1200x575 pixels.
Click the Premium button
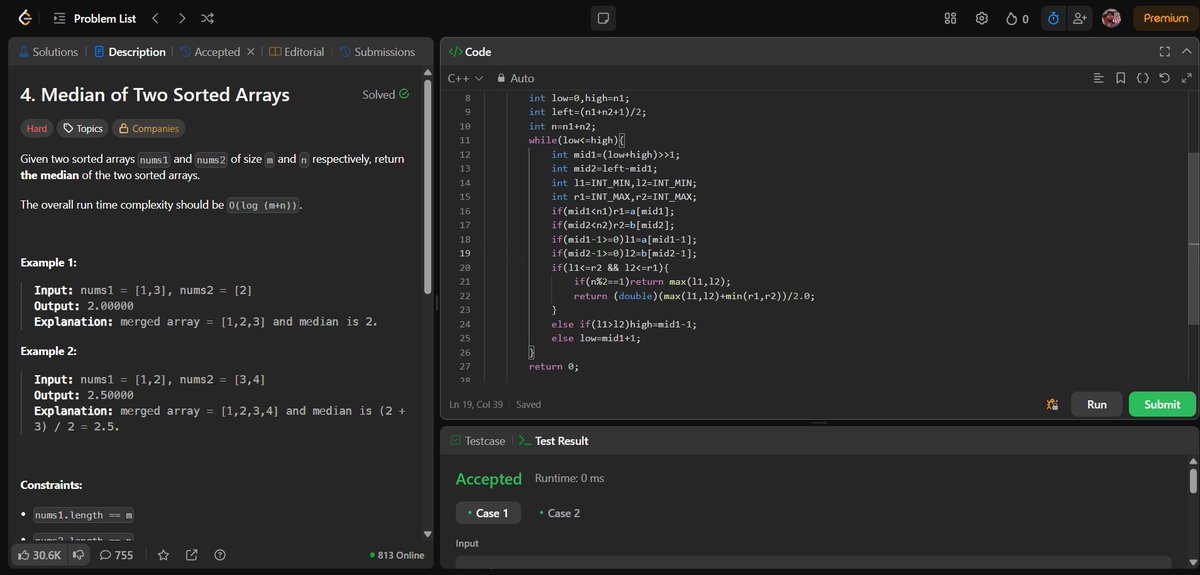tap(1166, 18)
